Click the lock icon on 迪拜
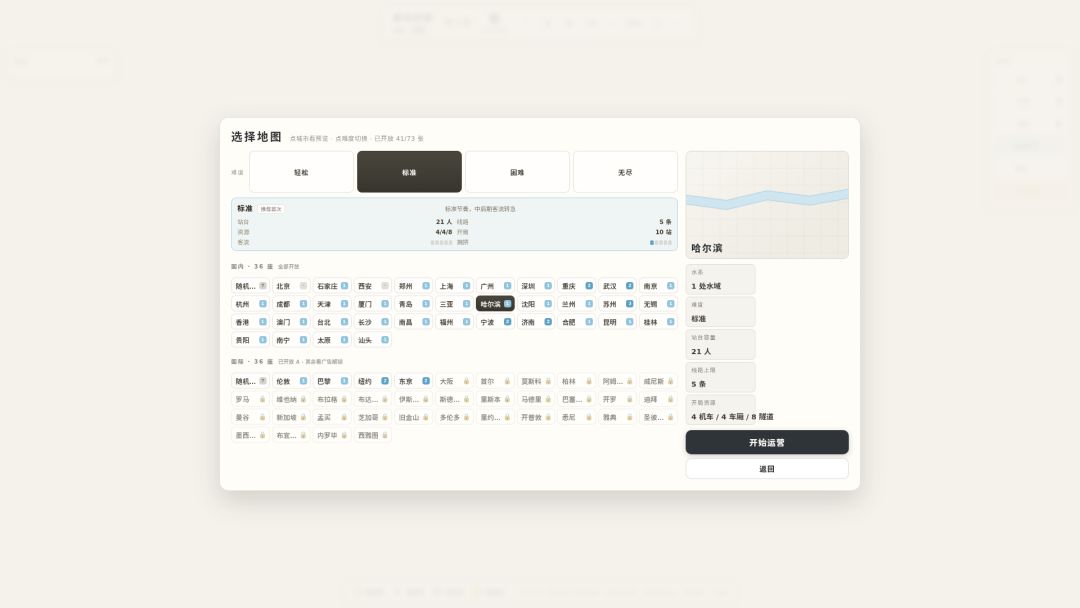Viewport: 1080px width, 608px height. click(670, 399)
